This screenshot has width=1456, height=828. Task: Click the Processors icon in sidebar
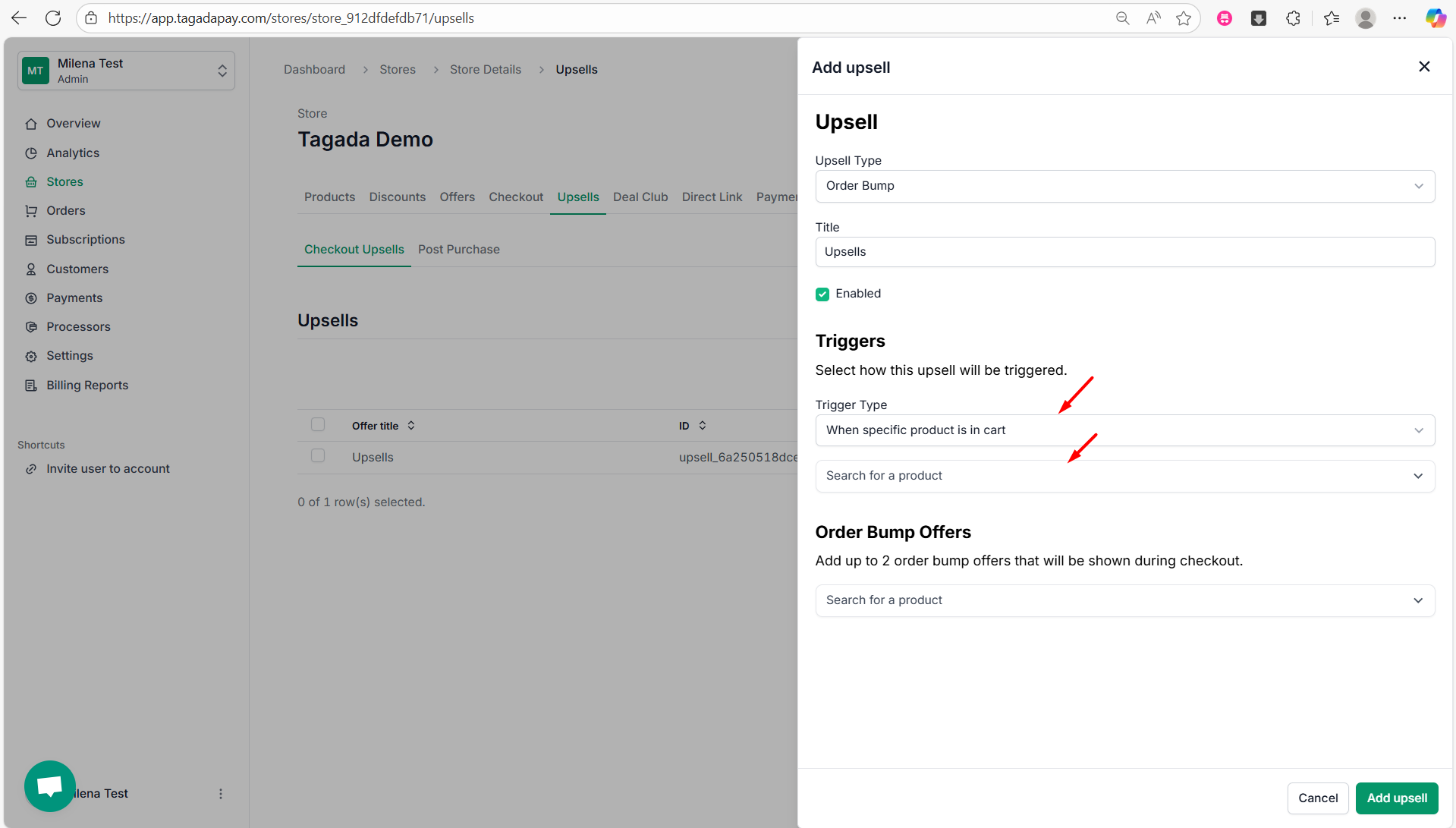coord(31,327)
